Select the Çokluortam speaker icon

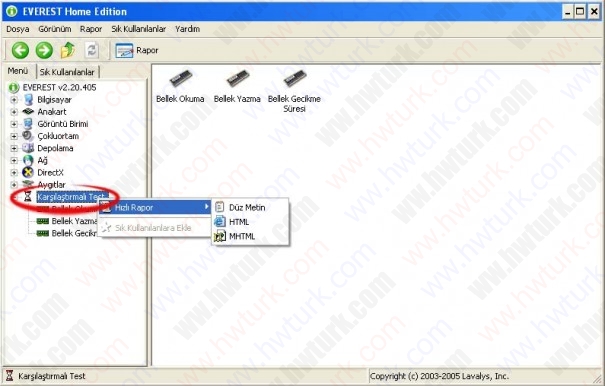[28, 136]
